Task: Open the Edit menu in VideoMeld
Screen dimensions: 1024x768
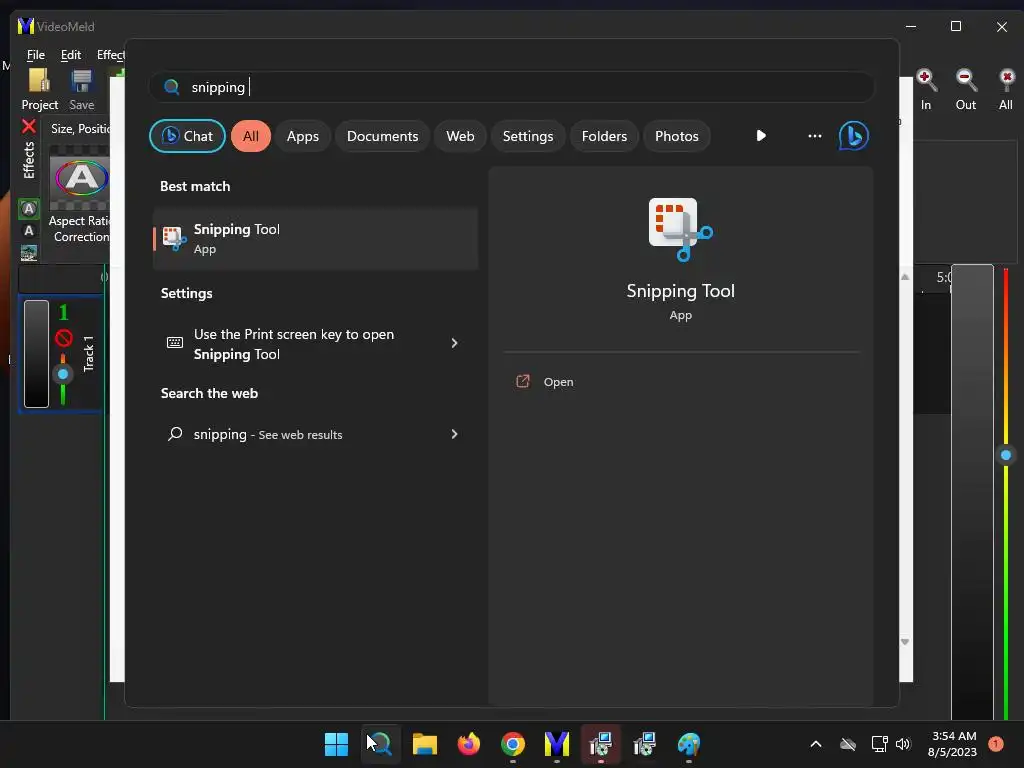Action: 71,55
